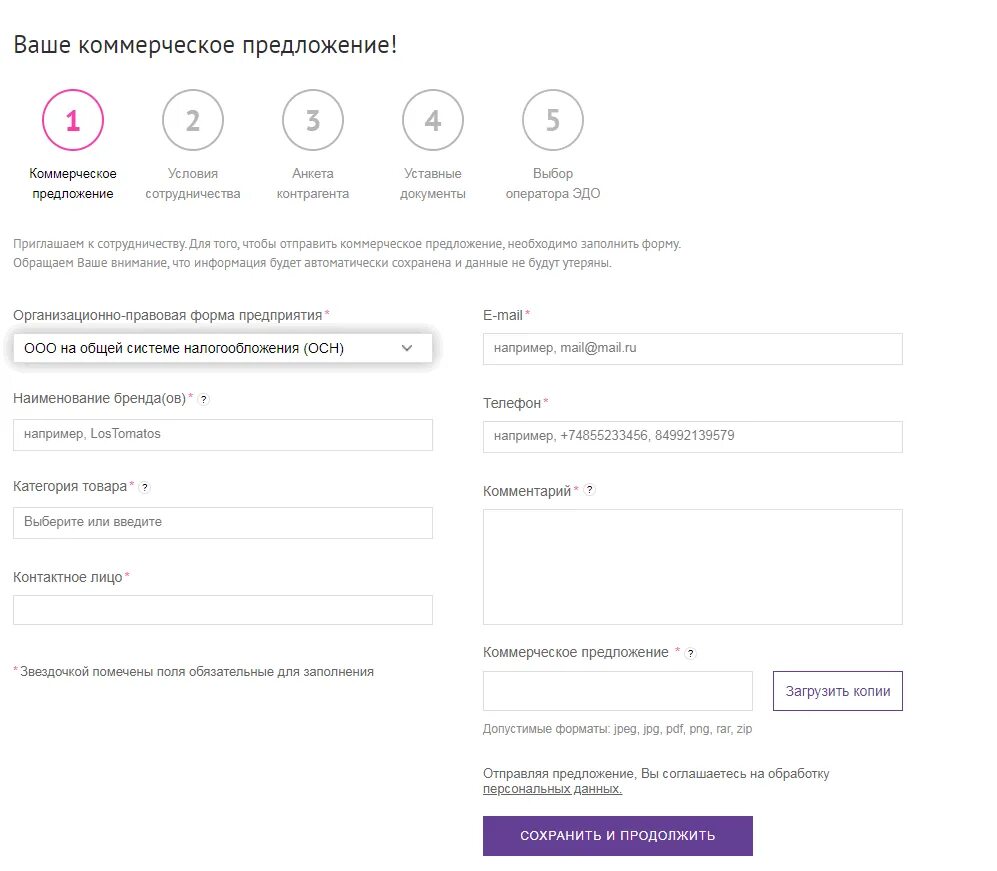Click СОХРАНИТЬ И ПРОДОЛЖИТЬ button

(x=617, y=835)
